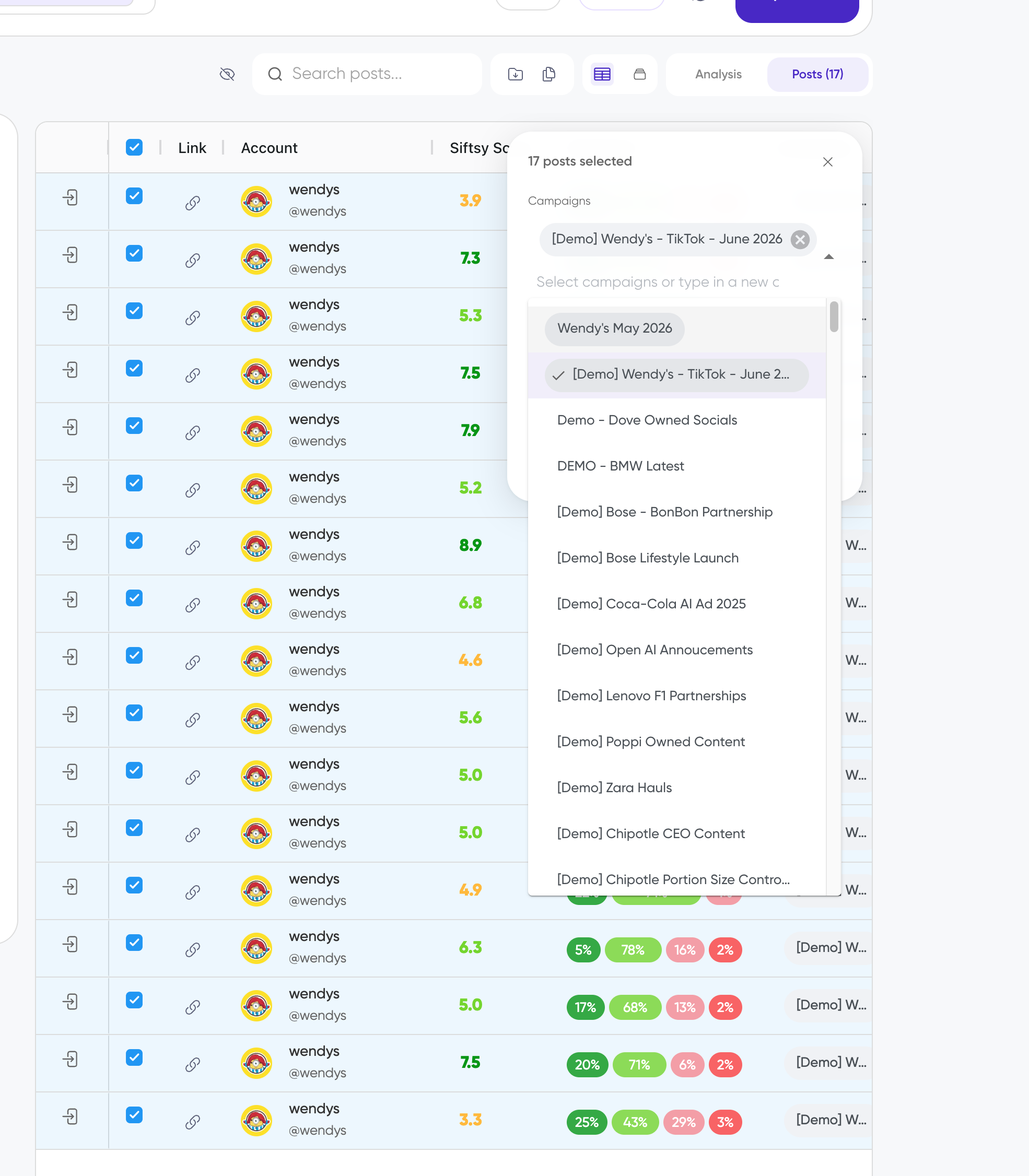Viewport: 1029px width, 1176px height.
Task: Select Wendy's May 2026 campaign option
Action: 614,329
